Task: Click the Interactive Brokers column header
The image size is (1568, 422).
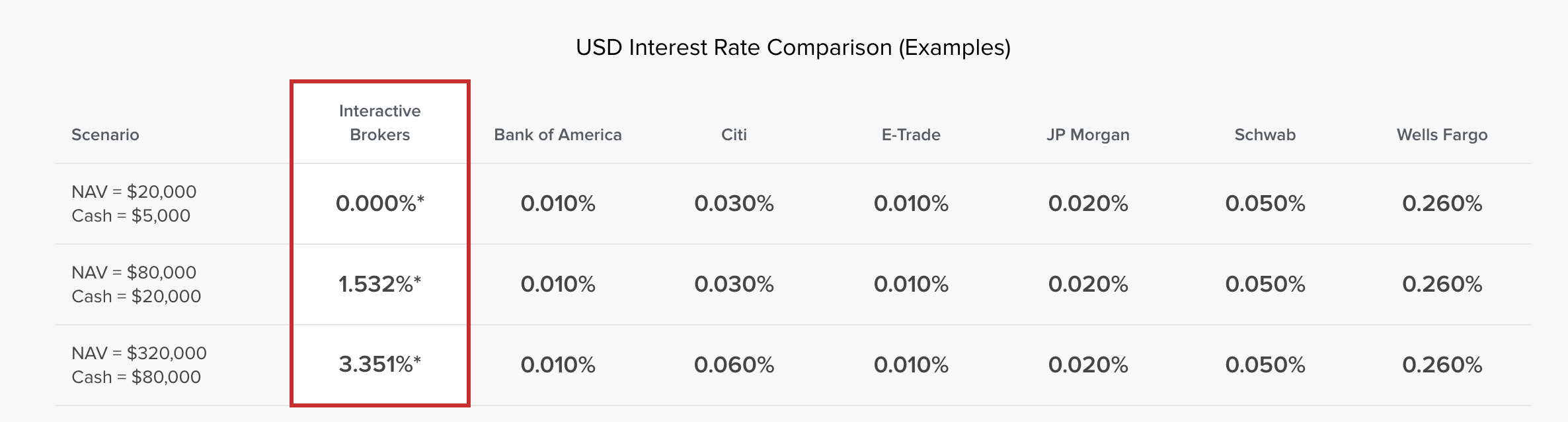Action: pyautogui.click(x=379, y=123)
